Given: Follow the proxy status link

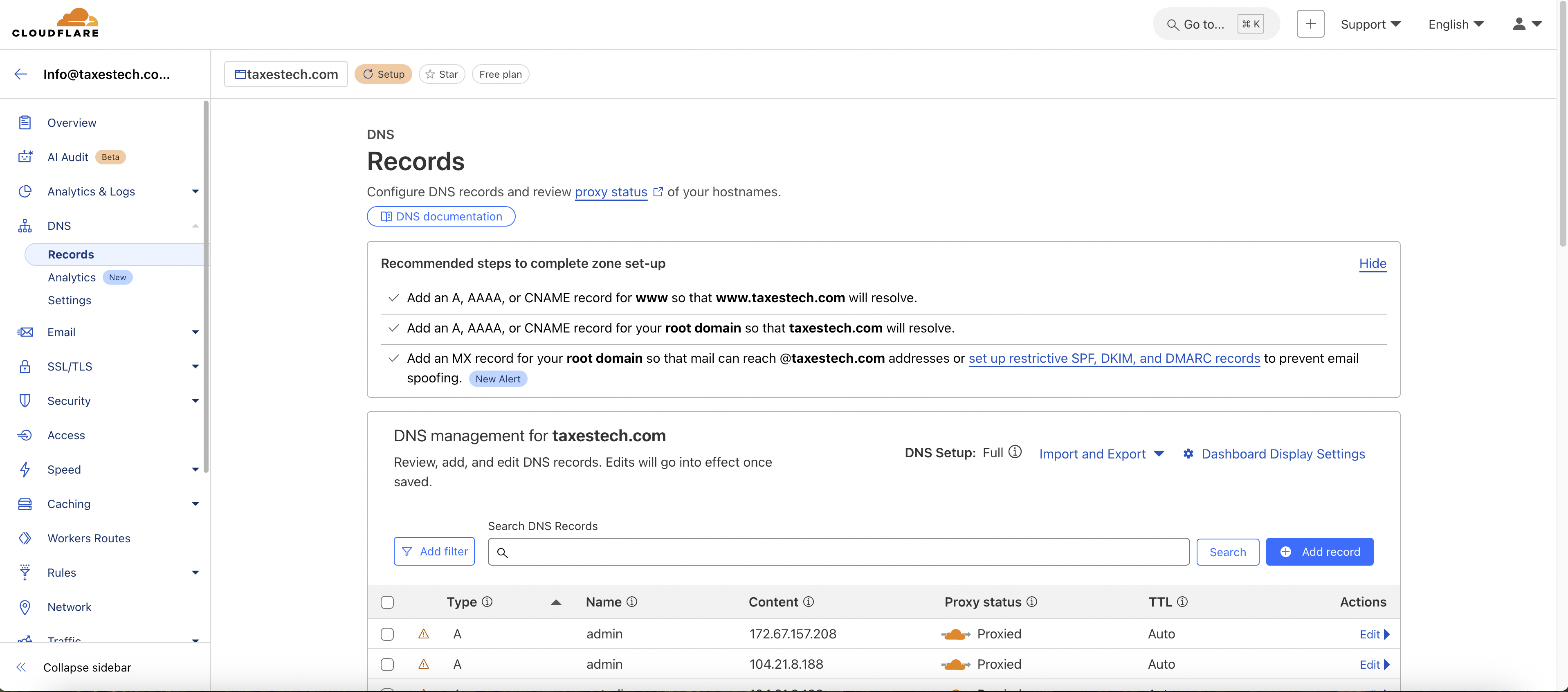Looking at the screenshot, I should click(611, 192).
